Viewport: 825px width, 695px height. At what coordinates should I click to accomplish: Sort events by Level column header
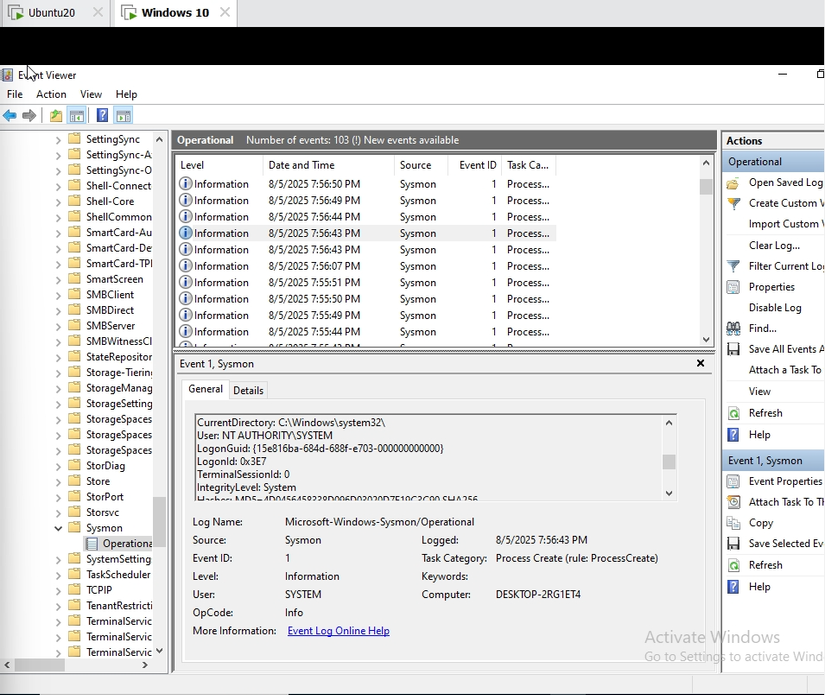(219, 165)
